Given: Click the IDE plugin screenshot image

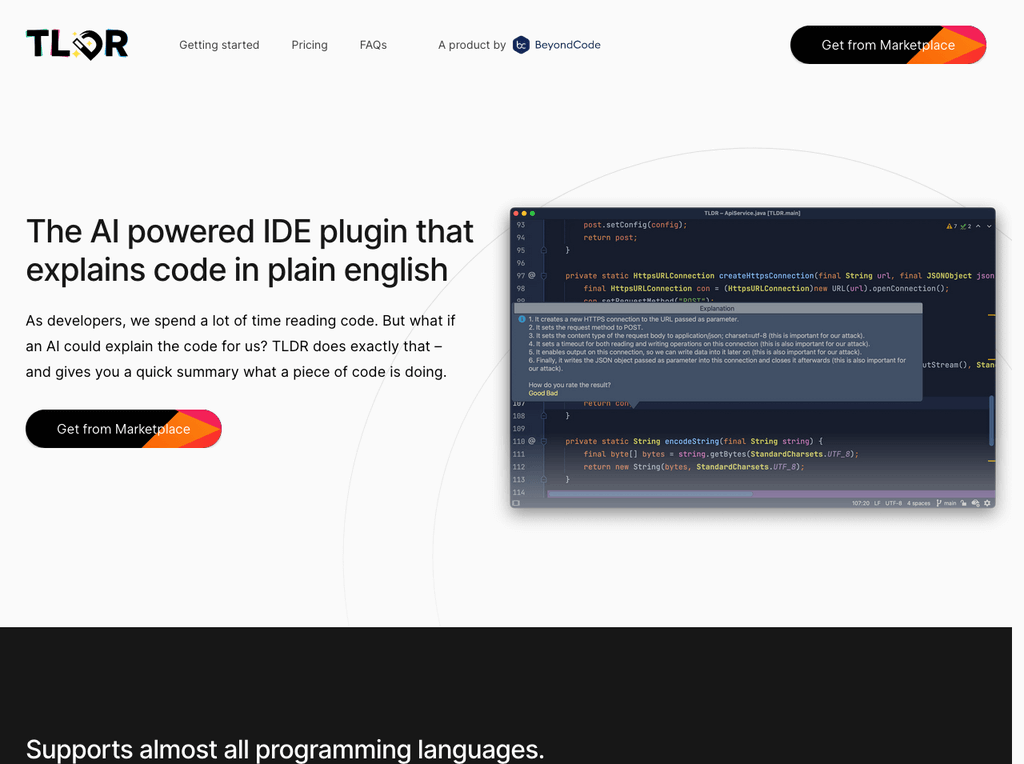Looking at the screenshot, I should 752,358.
